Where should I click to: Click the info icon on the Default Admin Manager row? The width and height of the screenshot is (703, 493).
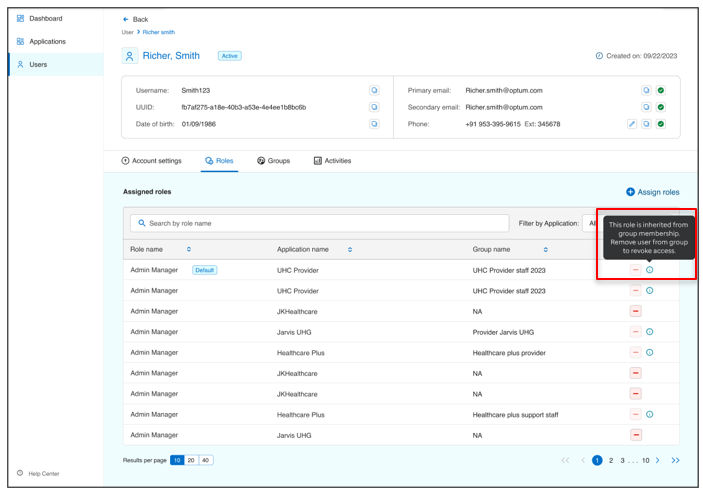[x=650, y=270]
